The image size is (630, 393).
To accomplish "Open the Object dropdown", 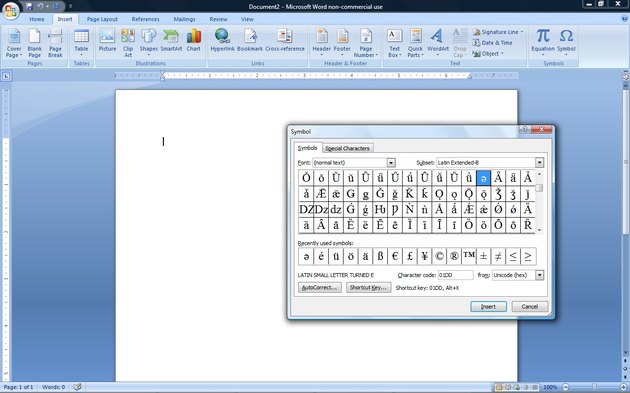I will click(x=488, y=53).
